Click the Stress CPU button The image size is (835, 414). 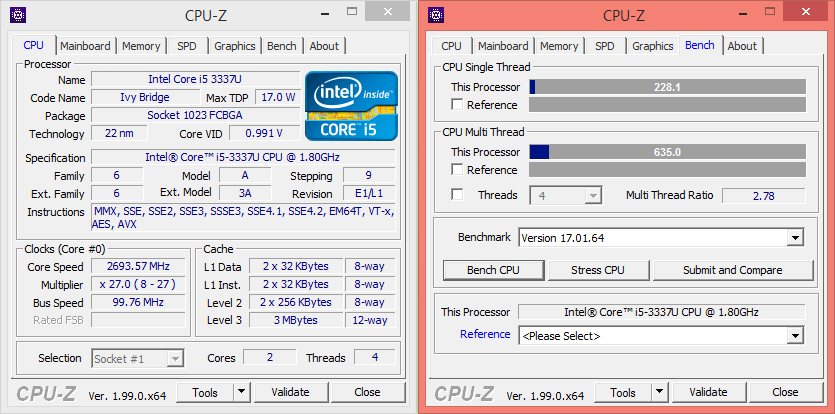click(x=598, y=270)
